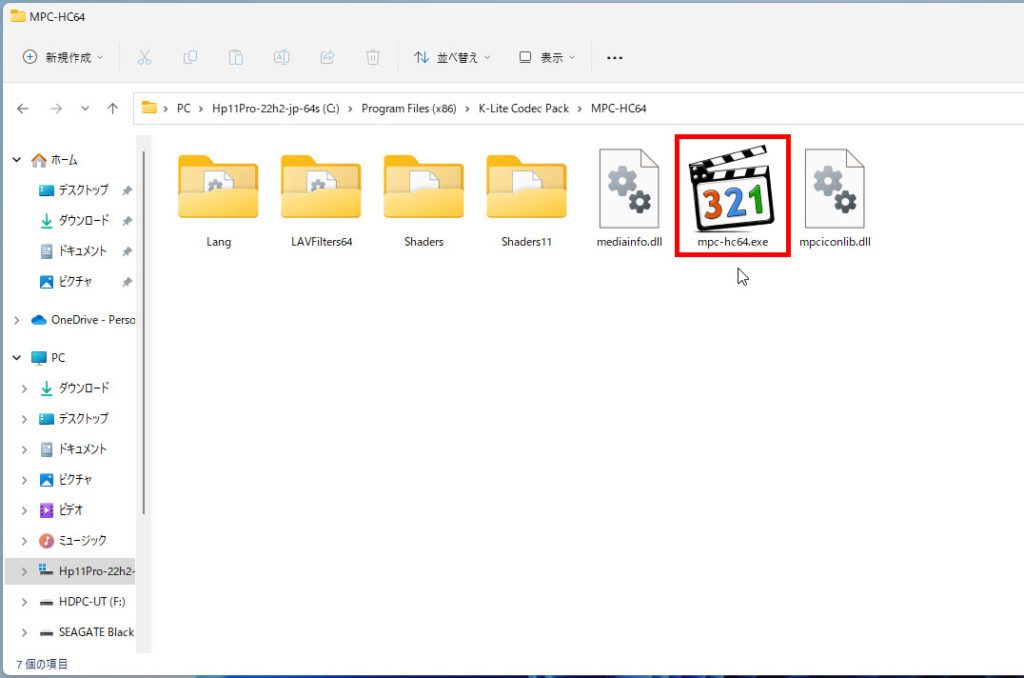Open the 表示 view dropdown

(547, 58)
